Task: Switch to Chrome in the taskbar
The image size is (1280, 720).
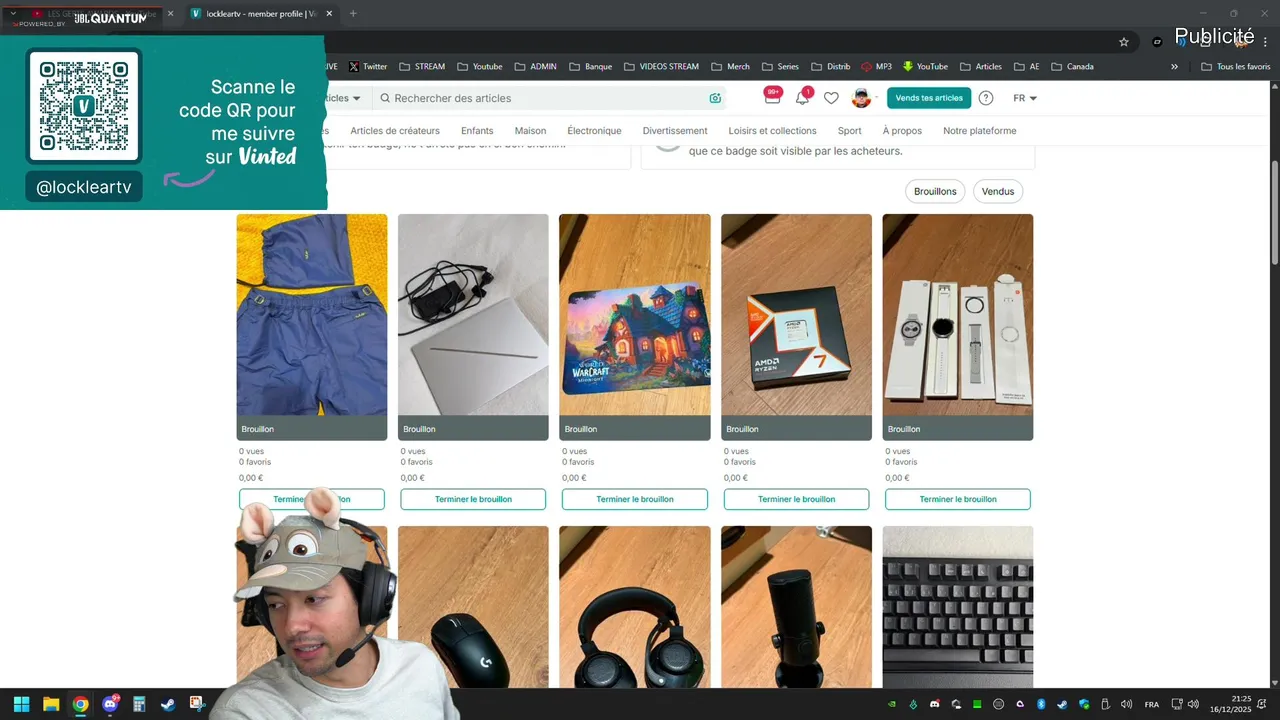Action: pos(80,704)
